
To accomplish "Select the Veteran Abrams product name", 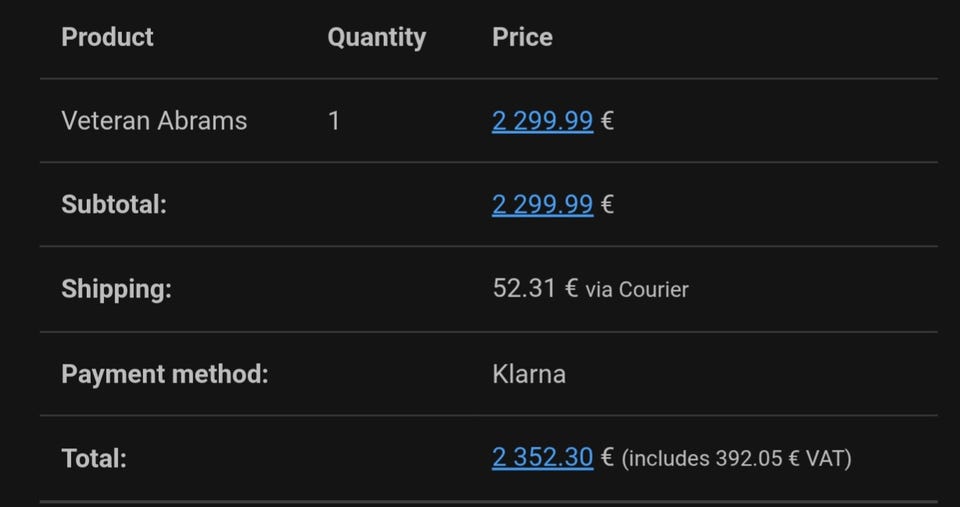I will point(154,121).
